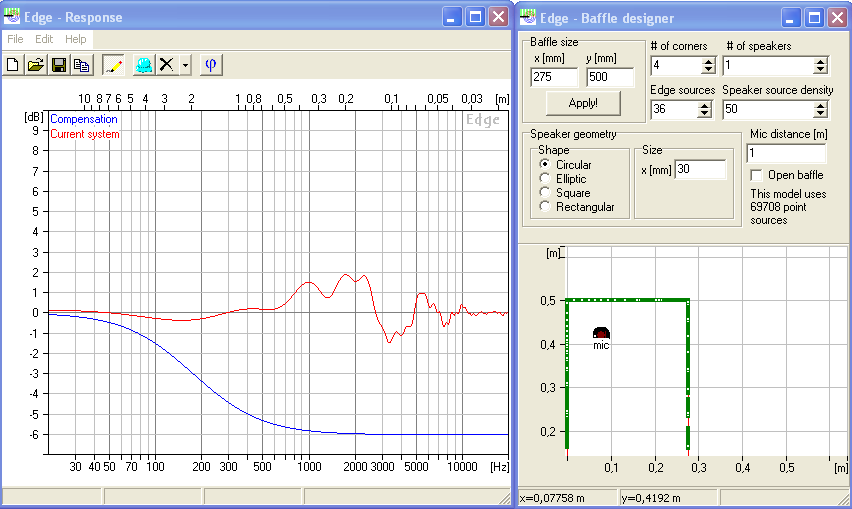Save using the floppy disk icon

(x=59, y=65)
